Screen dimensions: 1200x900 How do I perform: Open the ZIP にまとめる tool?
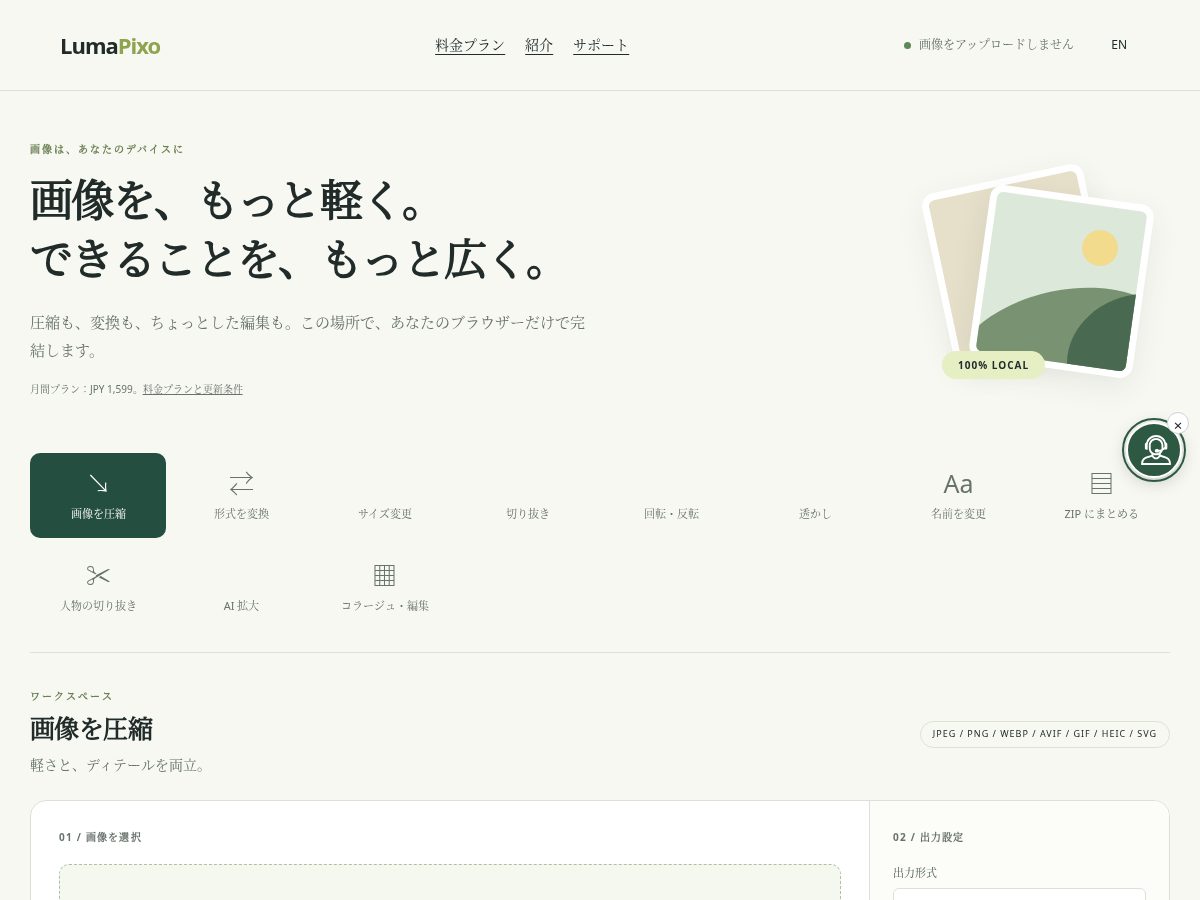(1101, 495)
